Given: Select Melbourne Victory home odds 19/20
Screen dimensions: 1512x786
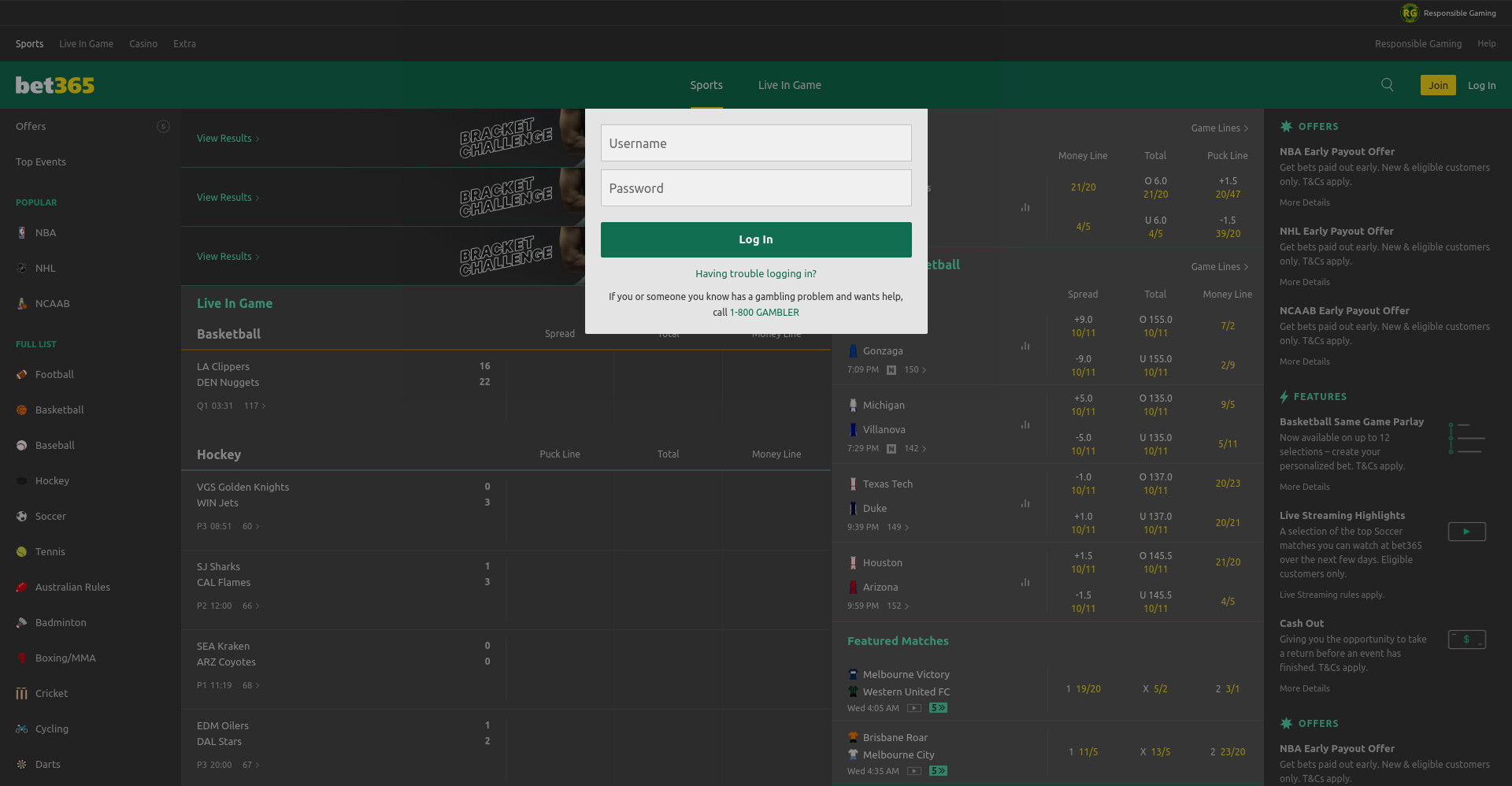Looking at the screenshot, I should 1083,689.
